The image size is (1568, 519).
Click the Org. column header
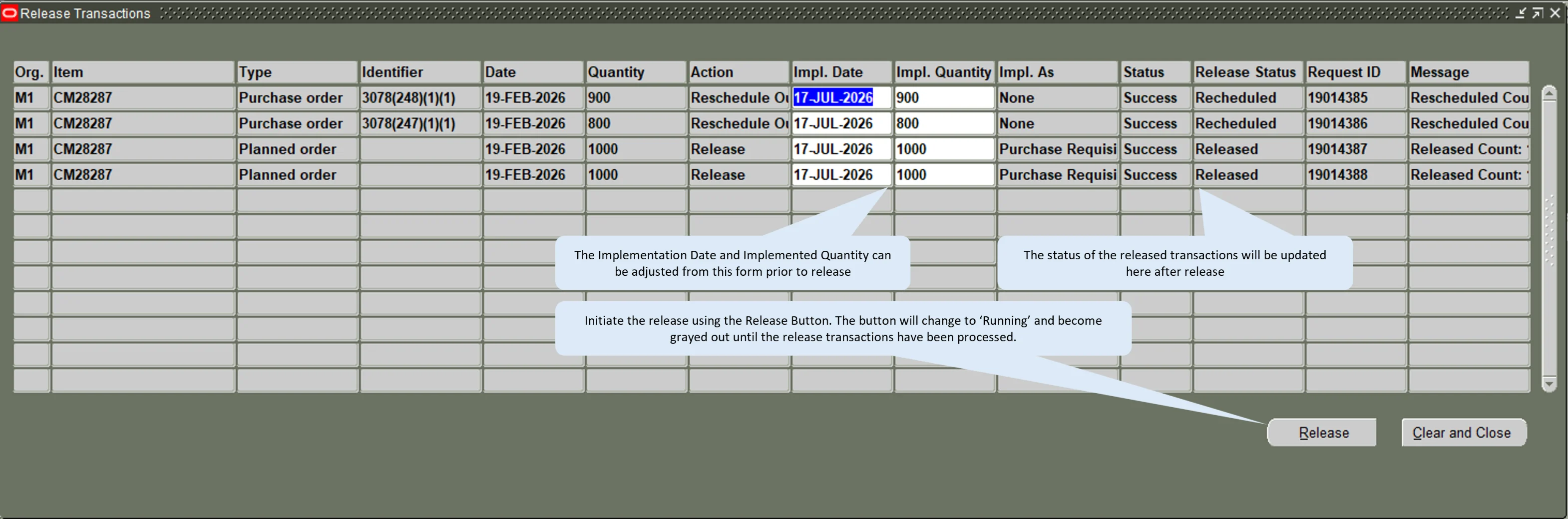pyautogui.click(x=31, y=72)
